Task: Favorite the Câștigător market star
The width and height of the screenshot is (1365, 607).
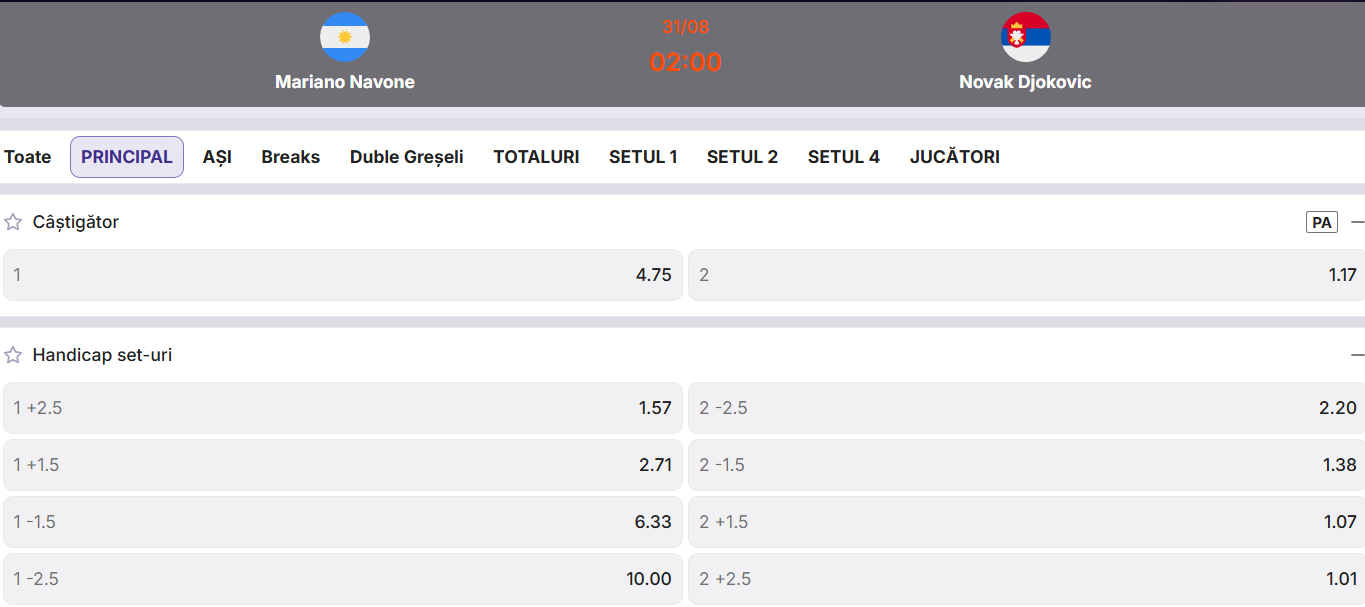Action: click(13, 222)
